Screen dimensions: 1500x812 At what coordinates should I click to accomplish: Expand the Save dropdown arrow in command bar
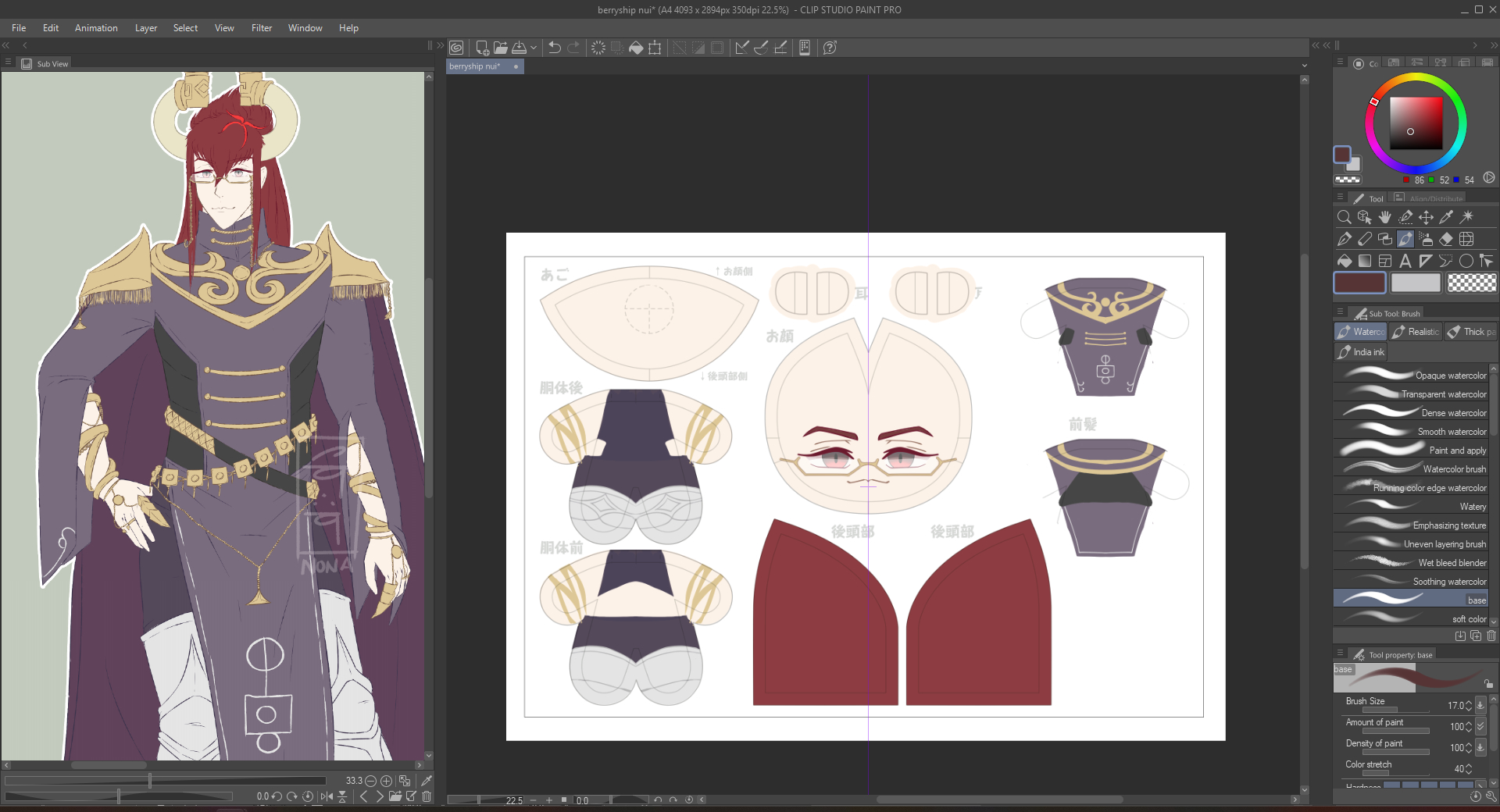(534, 48)
